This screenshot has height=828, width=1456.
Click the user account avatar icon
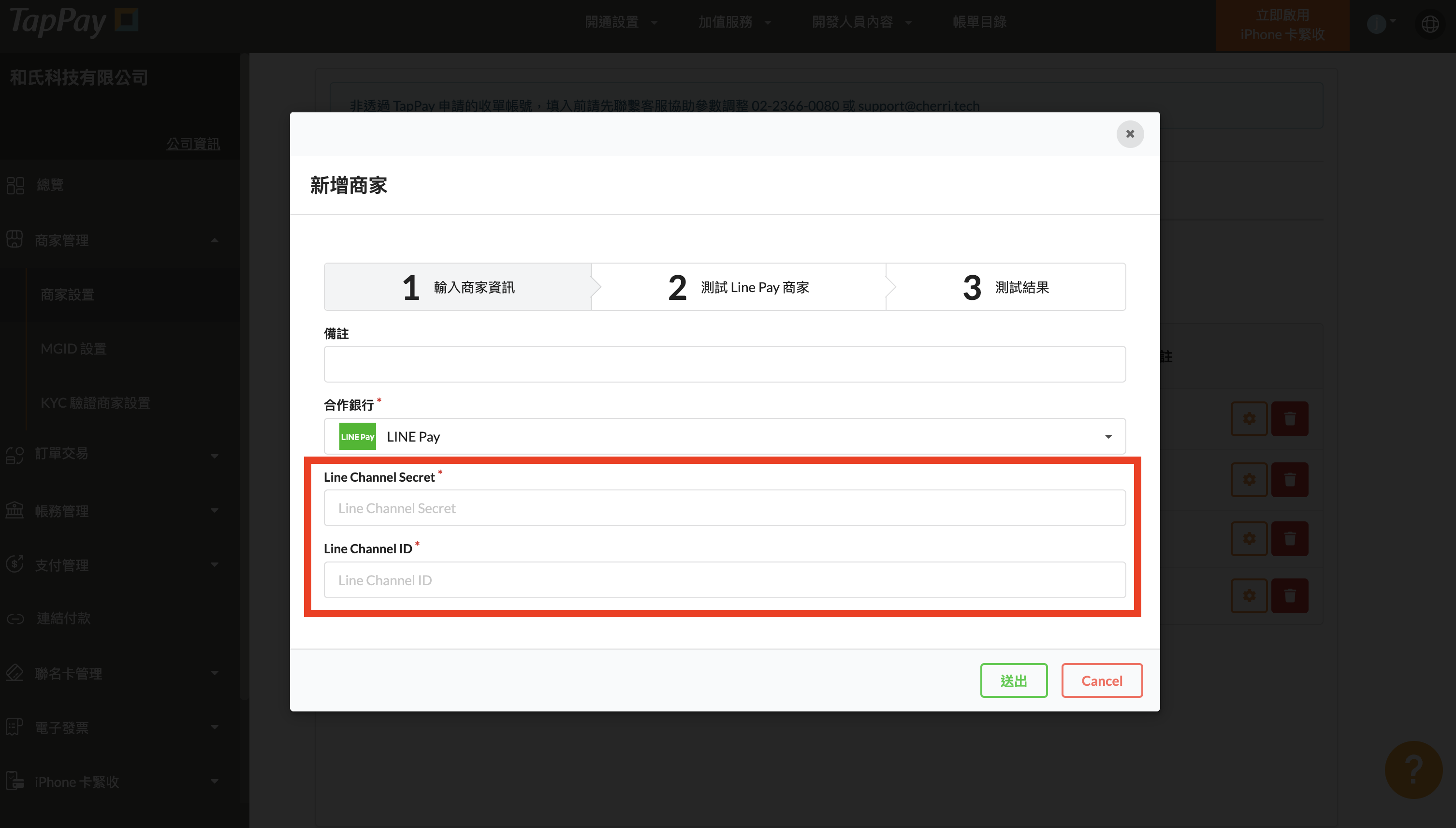pos(1377,25)
